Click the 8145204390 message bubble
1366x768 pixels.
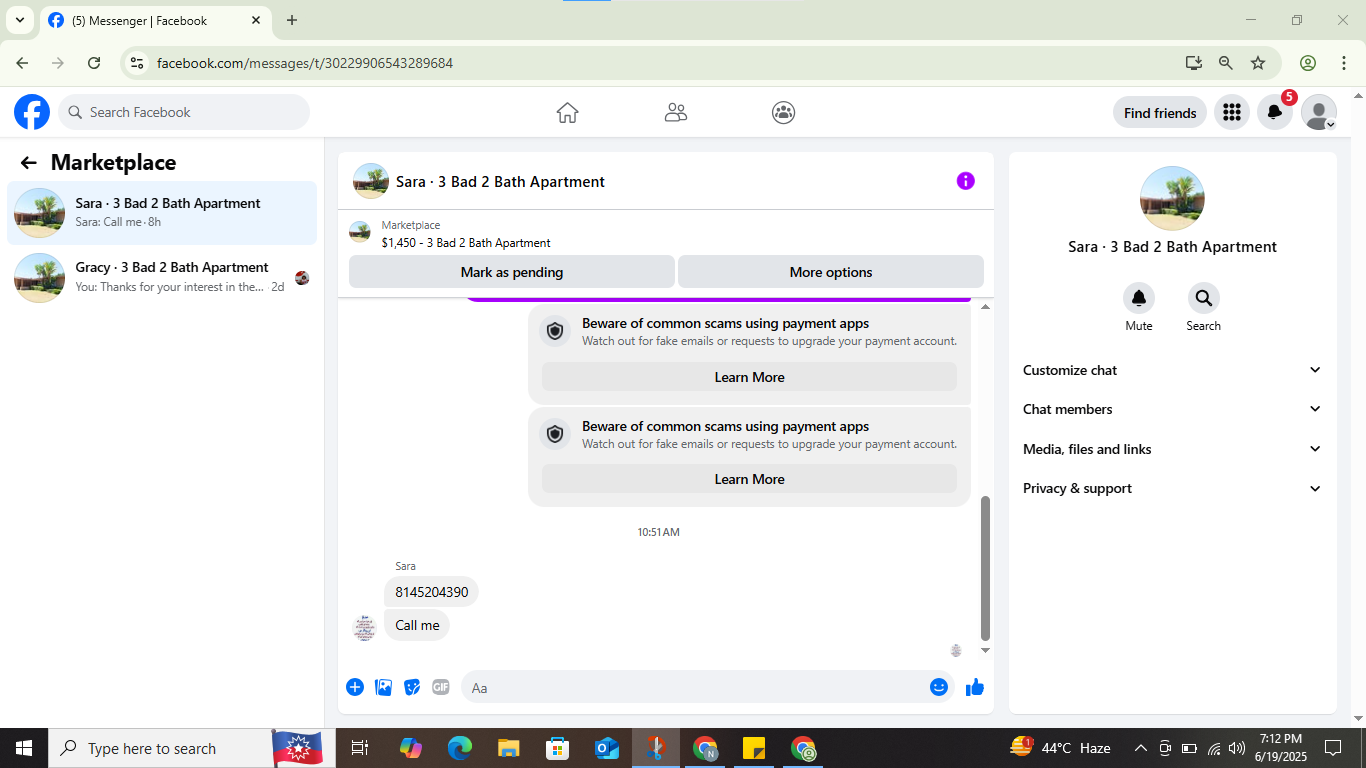pyautogui.click(x=431, y=592)
